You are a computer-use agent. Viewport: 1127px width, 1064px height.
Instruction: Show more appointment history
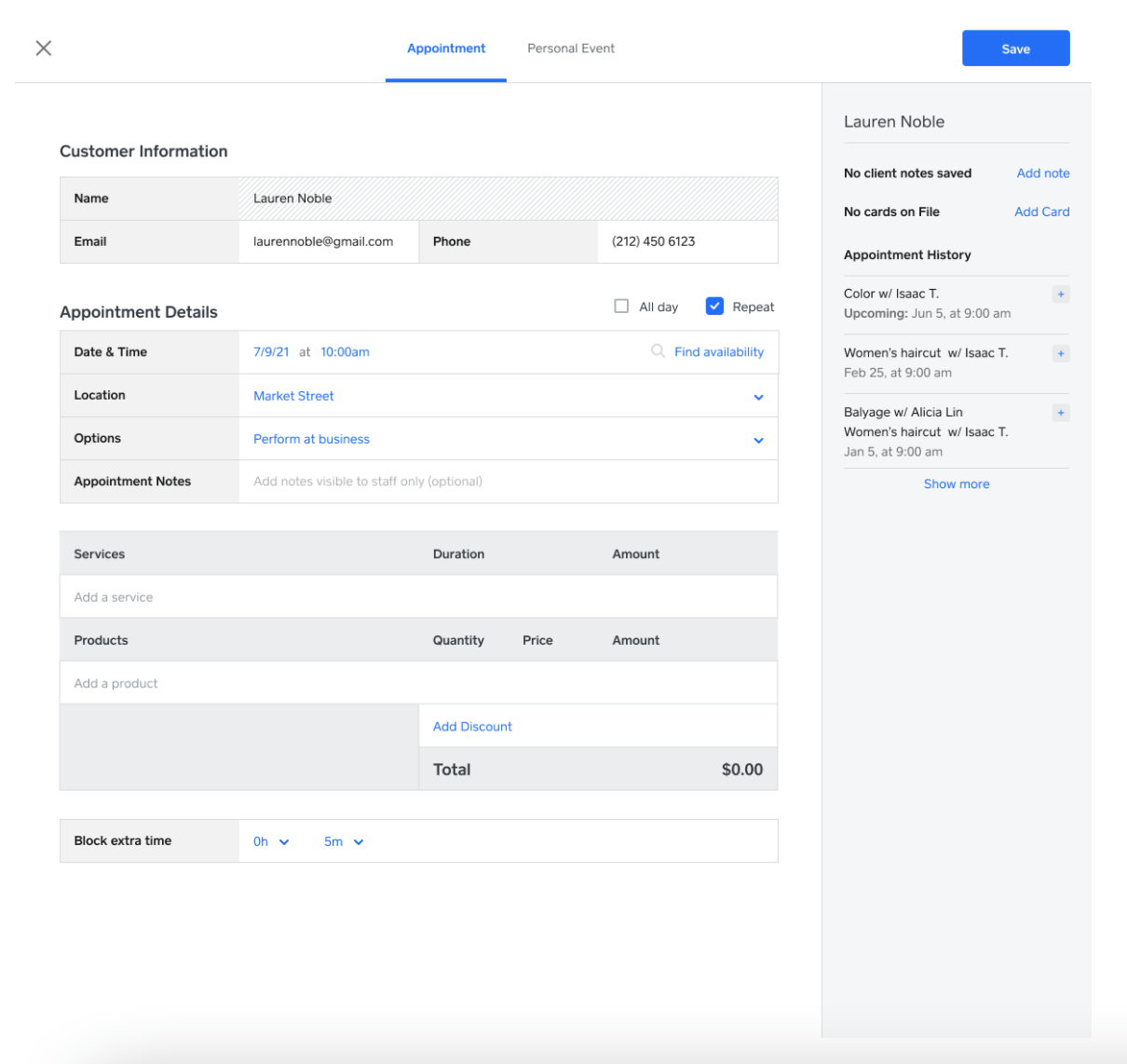tap(956, 484)
